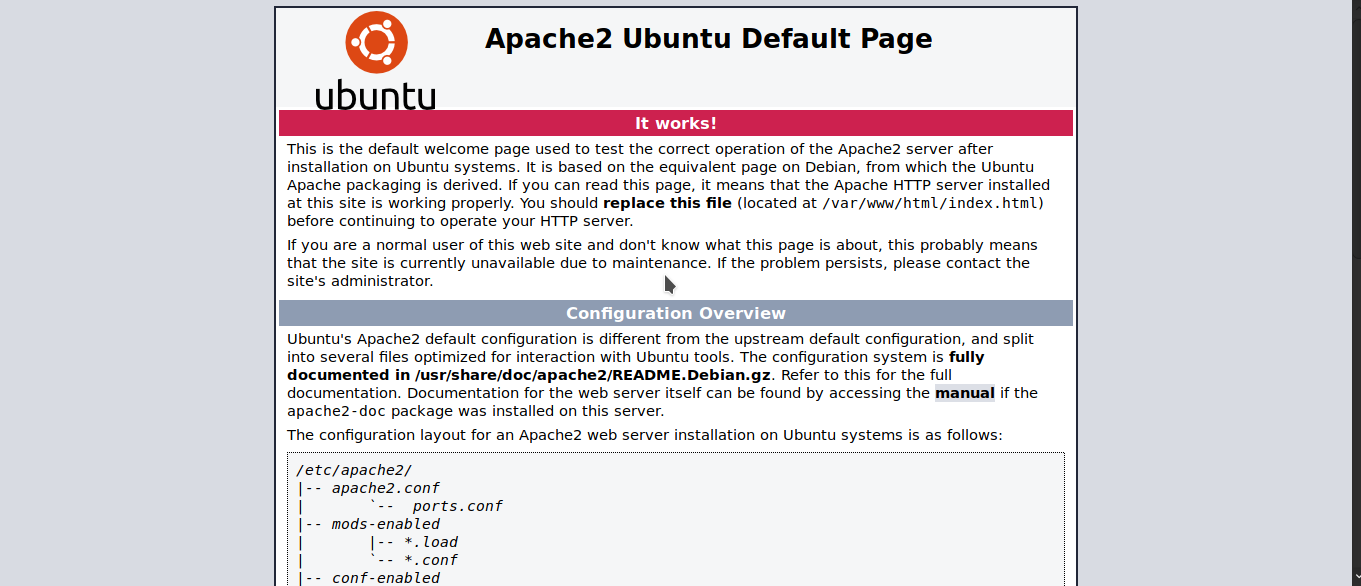Viewport: 1361px width, 586px height.
Task: Click "site's administrator." text
Action: [360, 281]
